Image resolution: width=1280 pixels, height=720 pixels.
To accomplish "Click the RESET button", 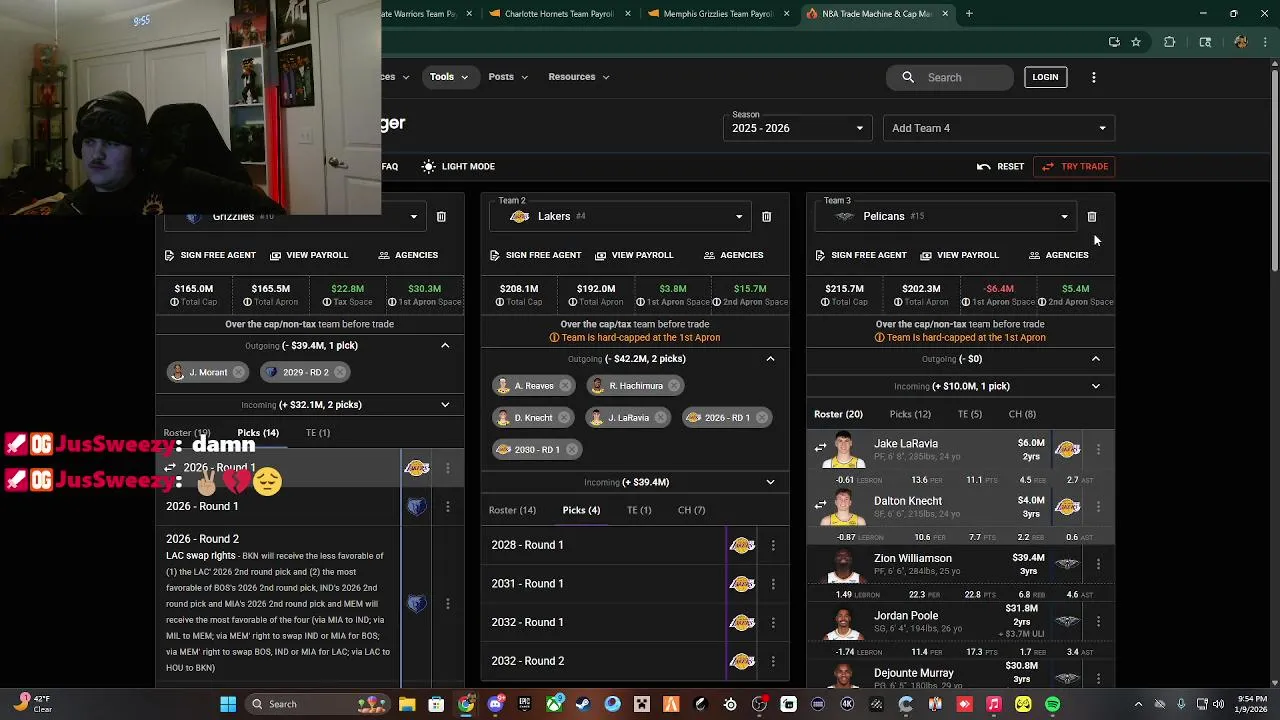I will click(1001, 166).
